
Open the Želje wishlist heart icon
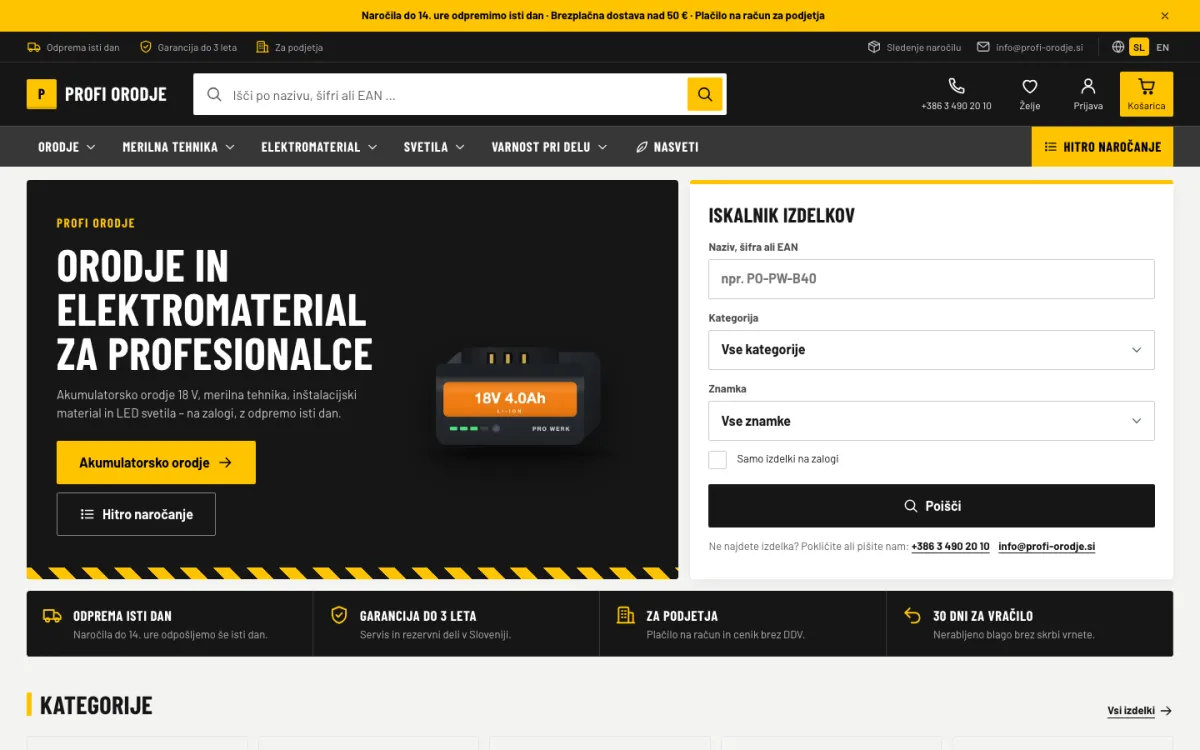pyautogui.click(x=1030, y=94)
